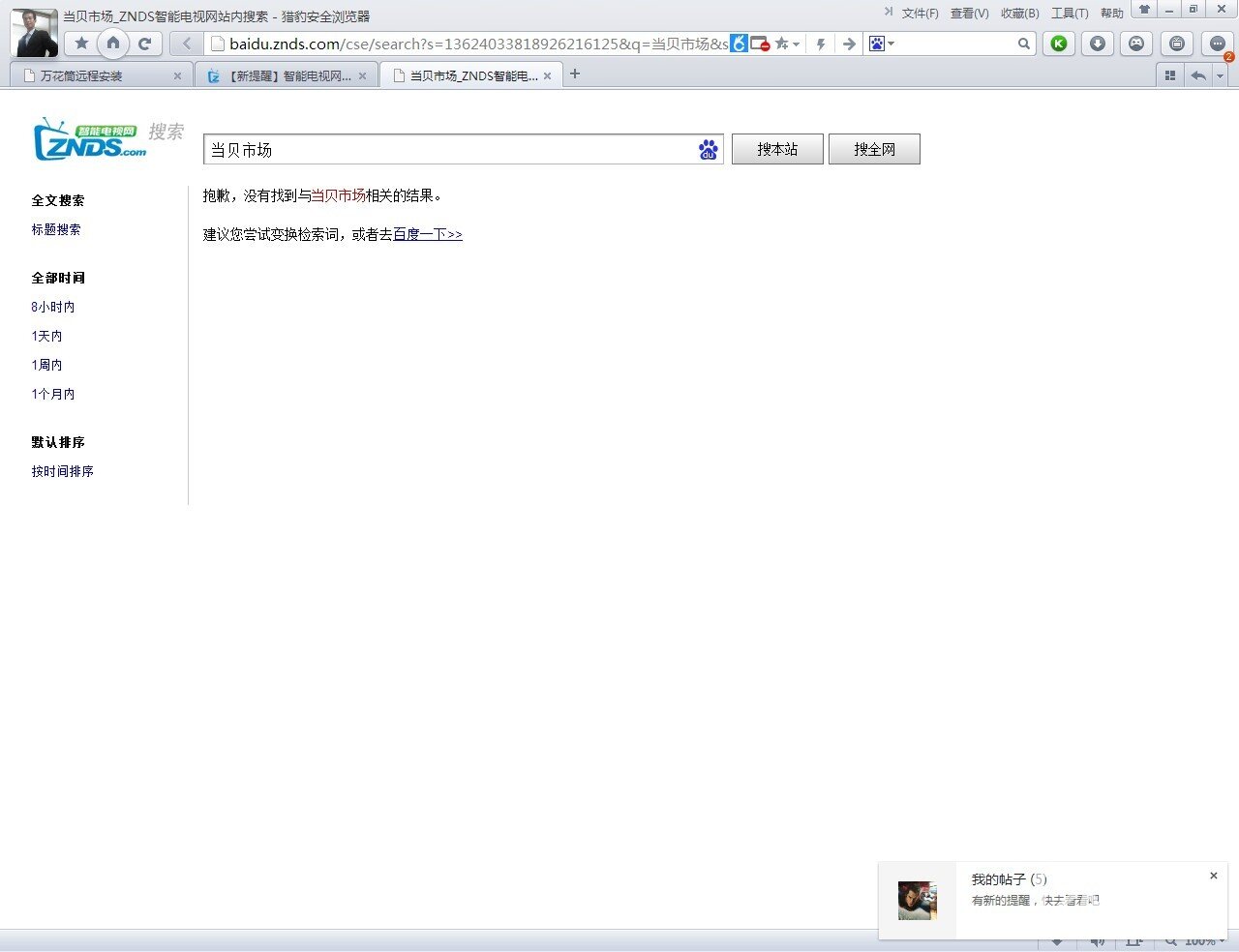Screen dimensions: 1239x952
Task: Open a new tab with plus button
Action: (x=575, y=74)
